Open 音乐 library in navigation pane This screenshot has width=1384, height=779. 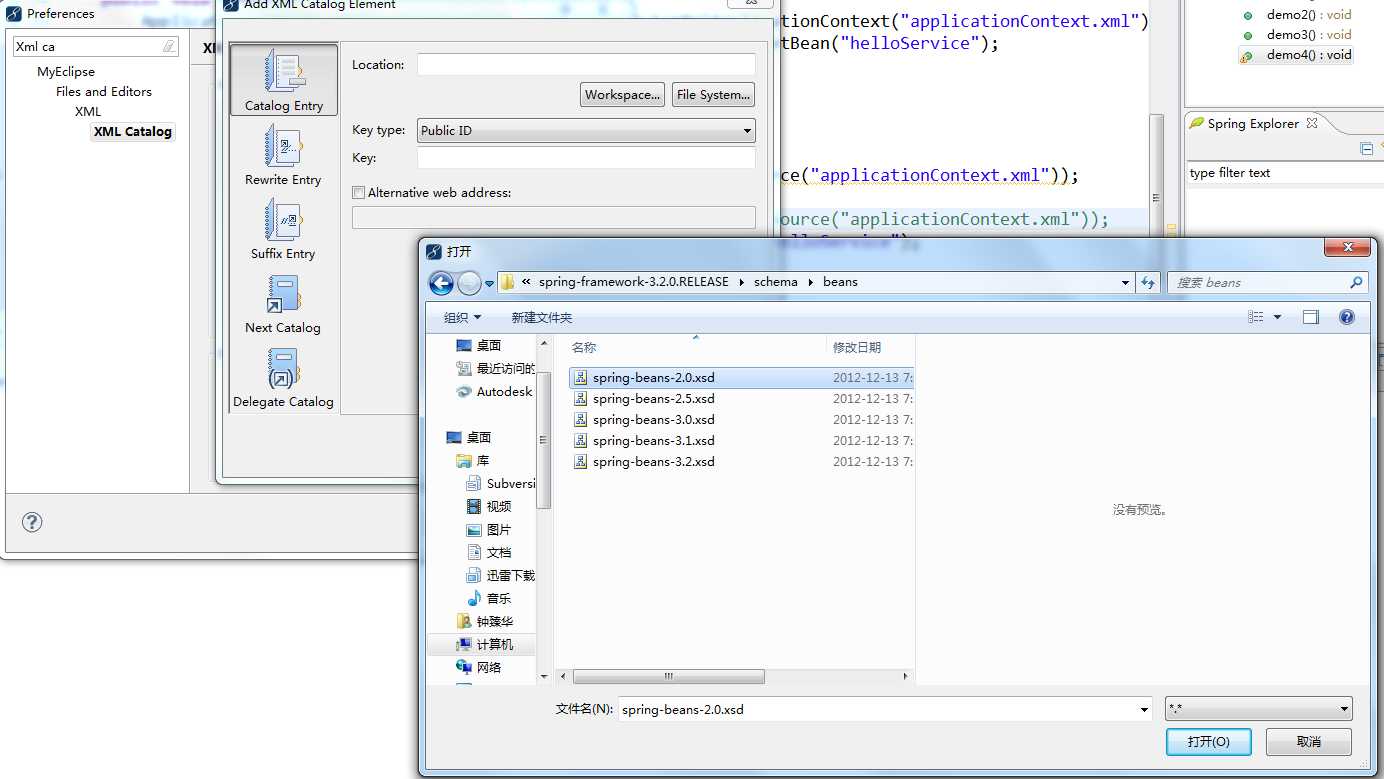pos(490,598)
